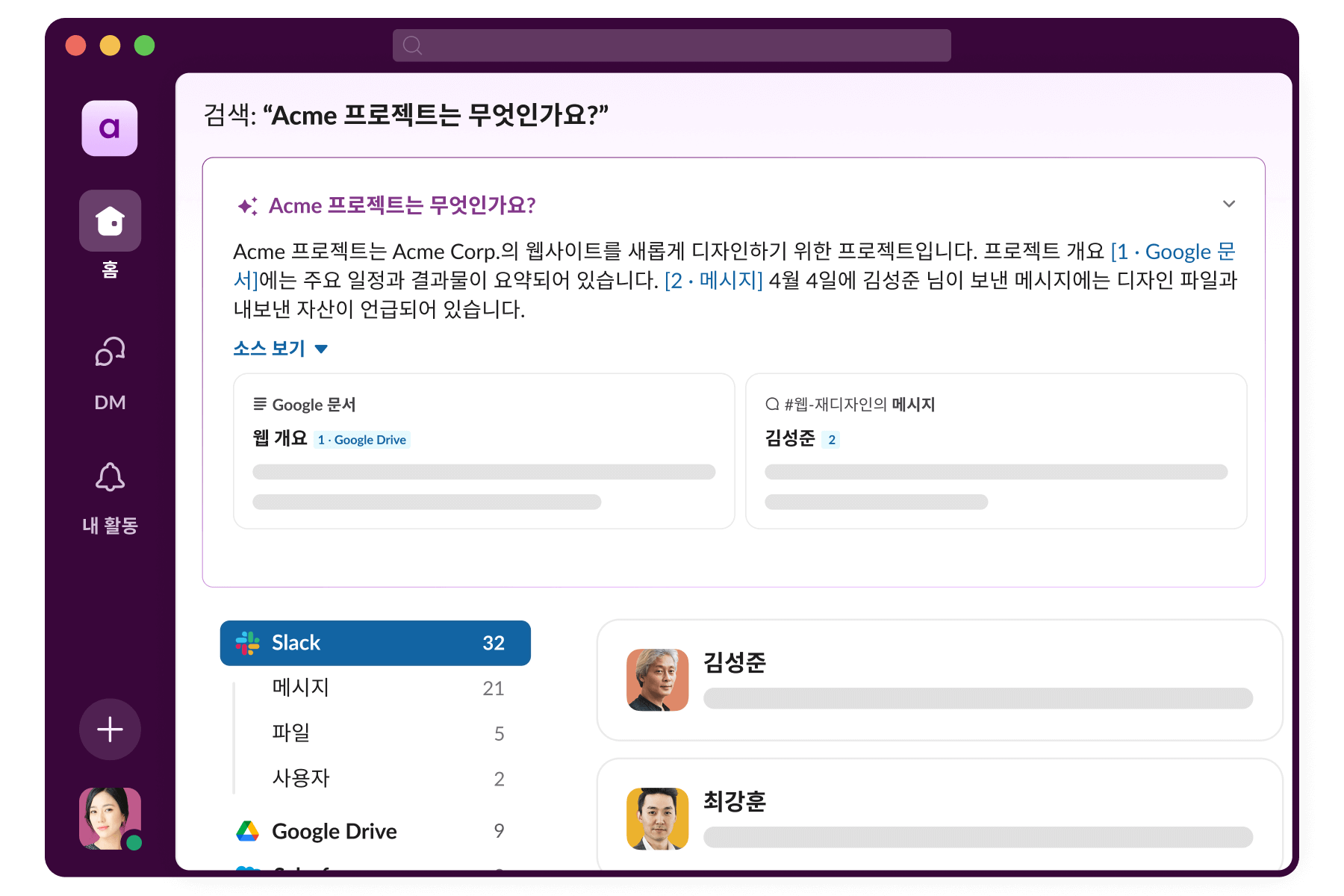Open 김성준 search result with photo
Screen dimensions: 1344x896
tap(939, 680)
